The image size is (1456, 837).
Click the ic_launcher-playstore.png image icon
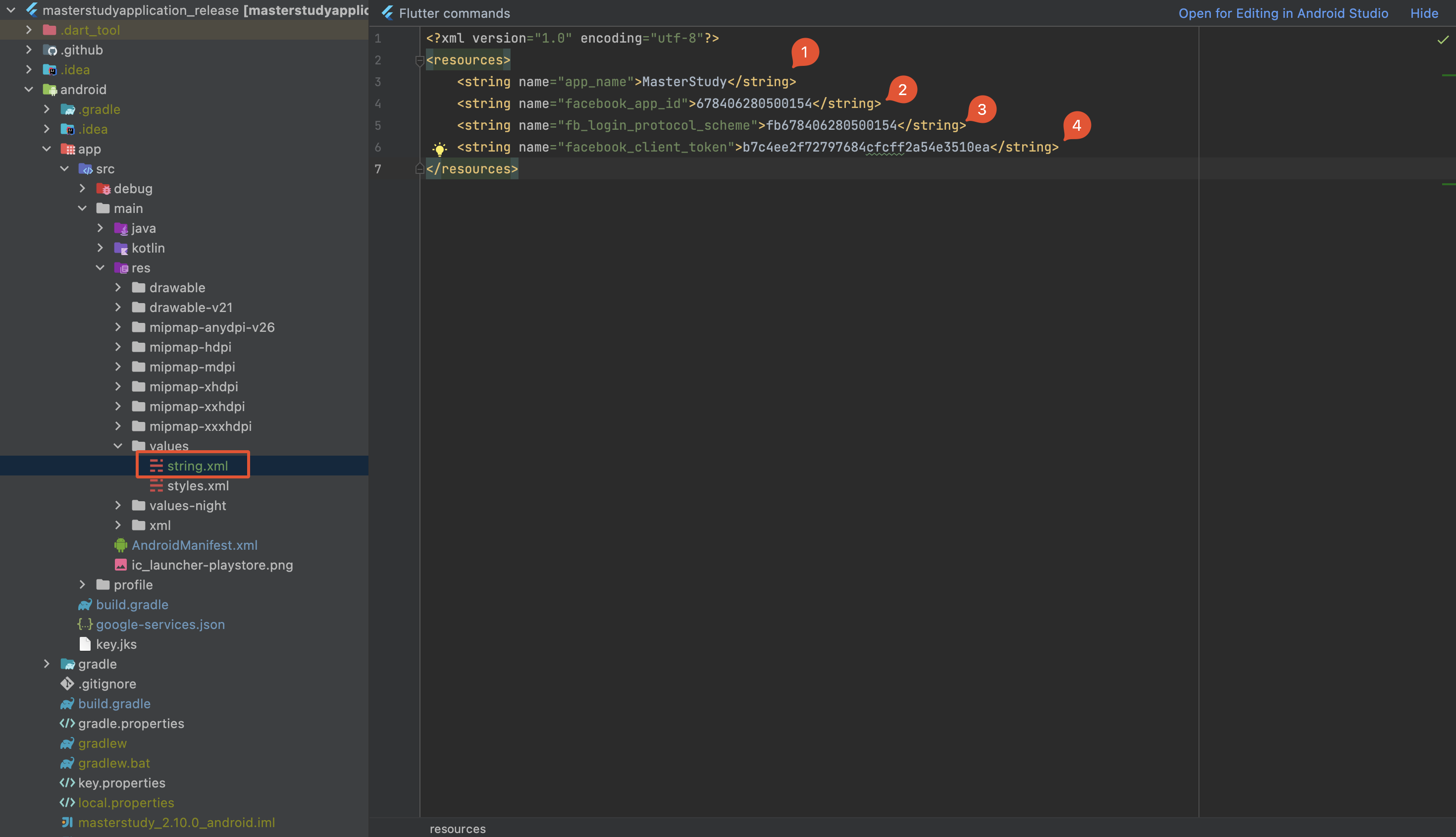point(121,565)
